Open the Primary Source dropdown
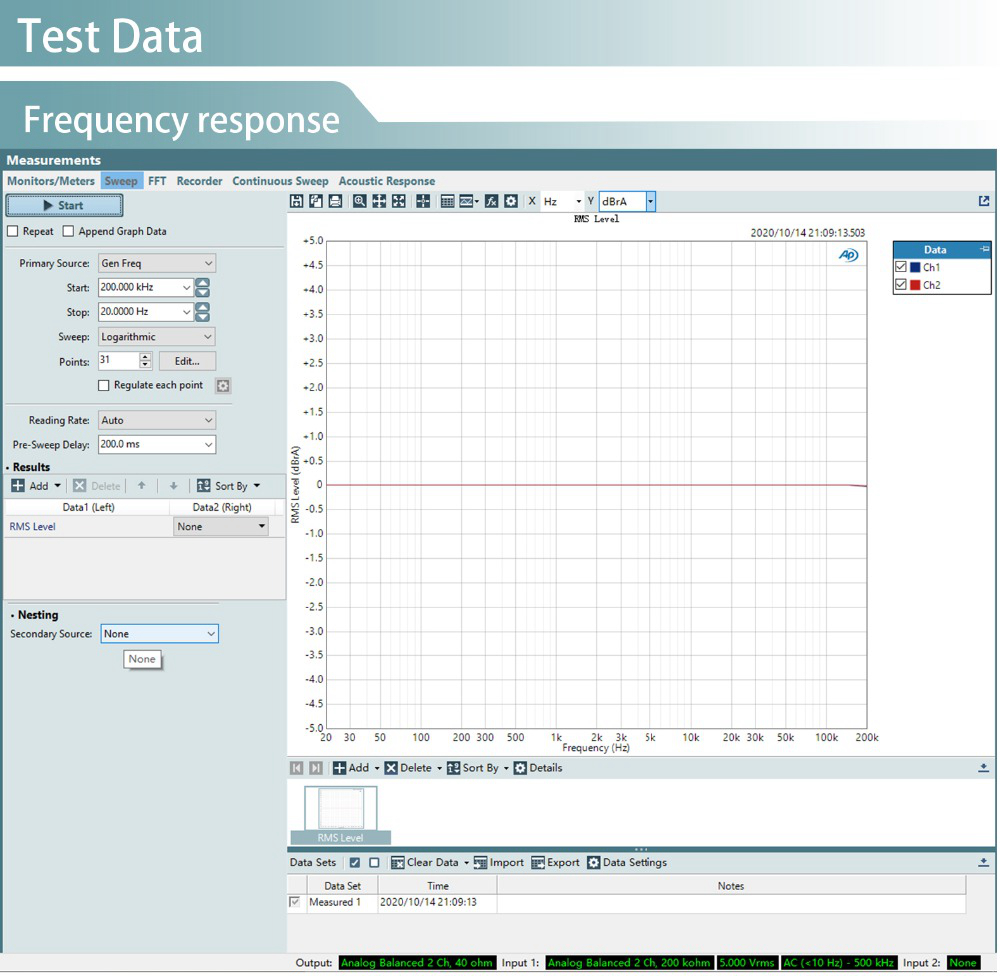The image size is (1000, 978). point(157,264)
